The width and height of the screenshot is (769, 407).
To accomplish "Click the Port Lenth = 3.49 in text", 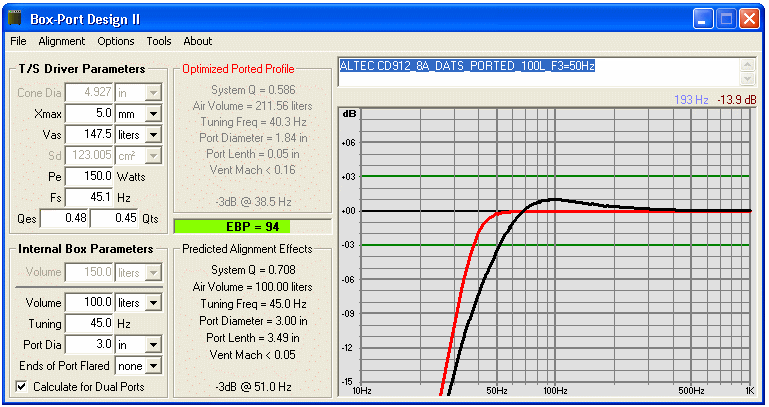I will click(x=253, y=338).
